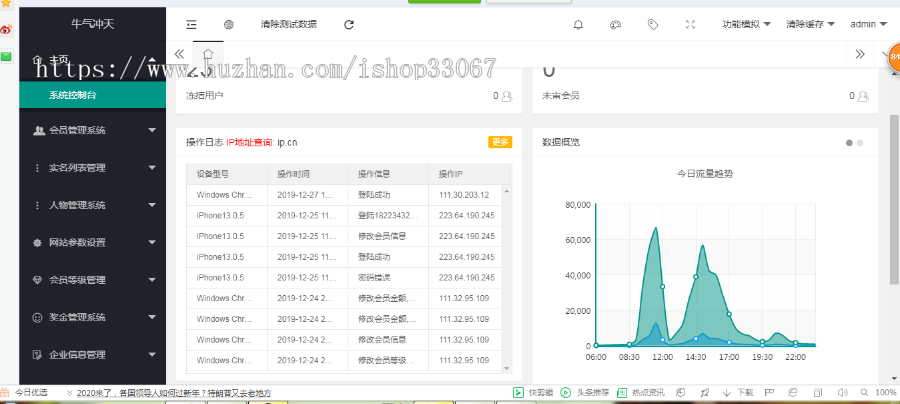This screenshot has width=900, height=404.
Task: Click the 14:30 data point on upper chart line
Action: pyautogui.click(x=696, y=277)
